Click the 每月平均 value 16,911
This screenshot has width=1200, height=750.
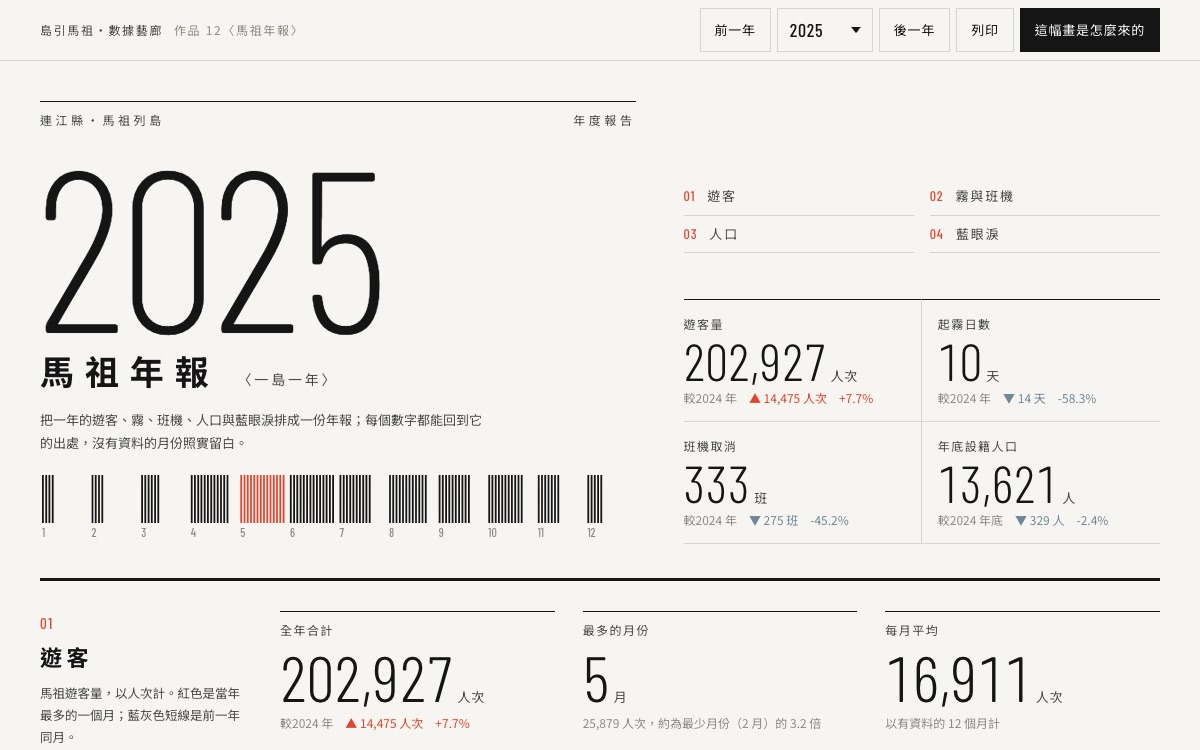click(958, 680)
